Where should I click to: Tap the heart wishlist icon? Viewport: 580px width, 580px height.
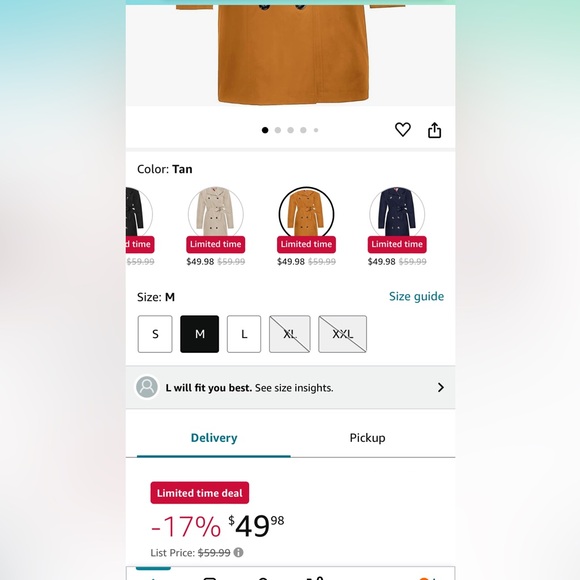tap(402, 130)
